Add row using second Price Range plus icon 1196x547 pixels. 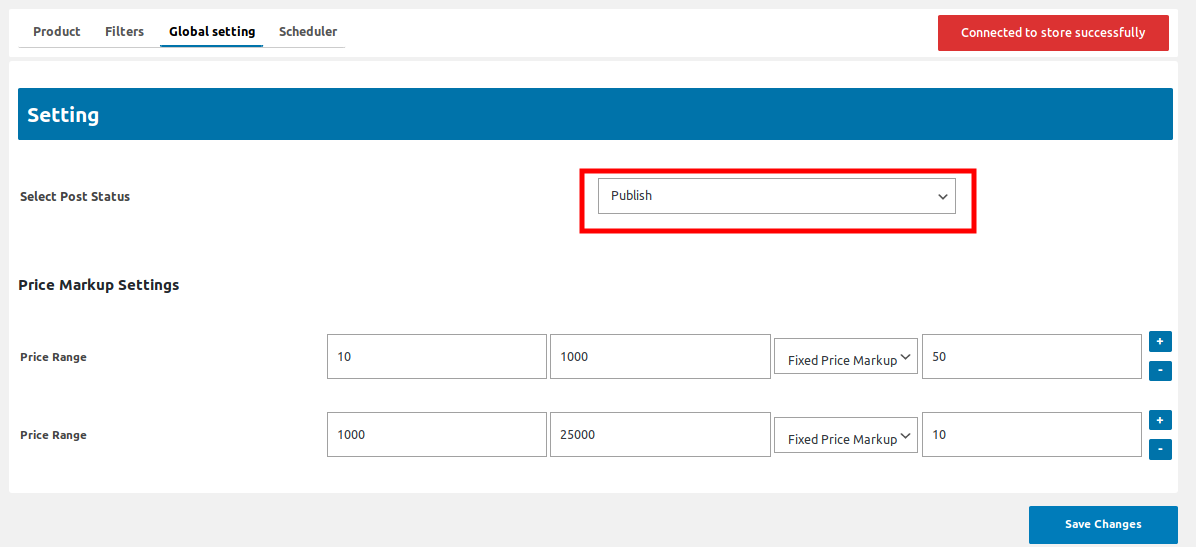(x=1160, y=420)
